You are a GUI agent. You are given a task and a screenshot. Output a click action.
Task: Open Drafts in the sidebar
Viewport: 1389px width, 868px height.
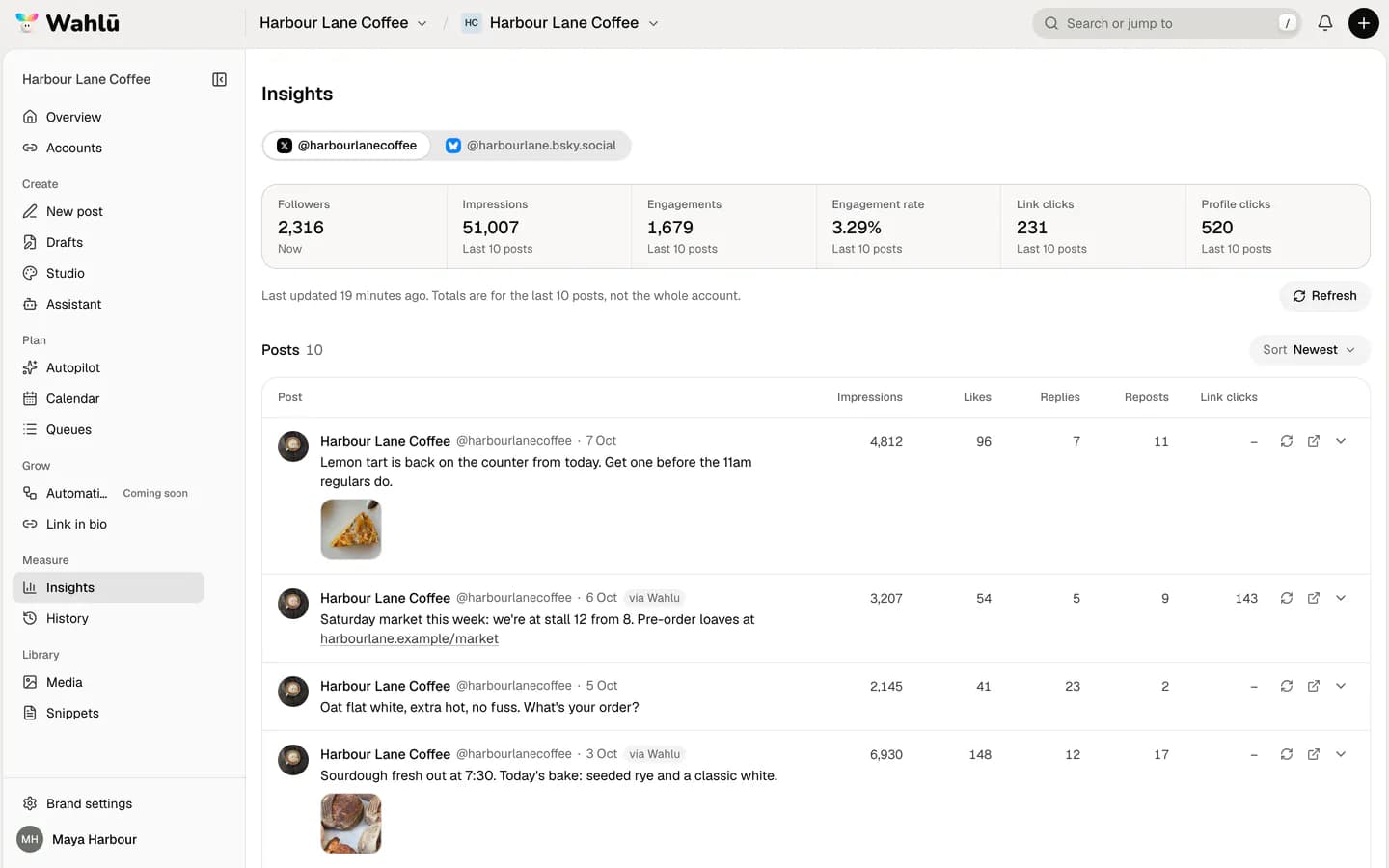tap(108, 242)
